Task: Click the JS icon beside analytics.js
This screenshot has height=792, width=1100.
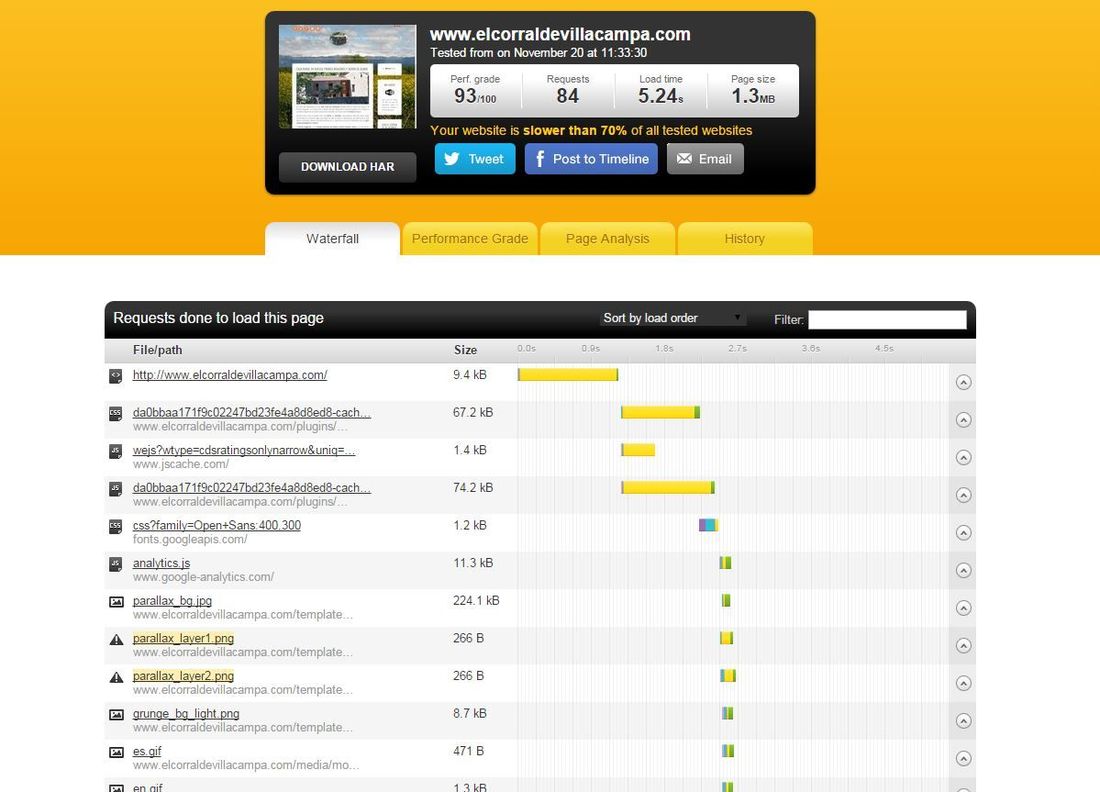Action: click(116, 564)
